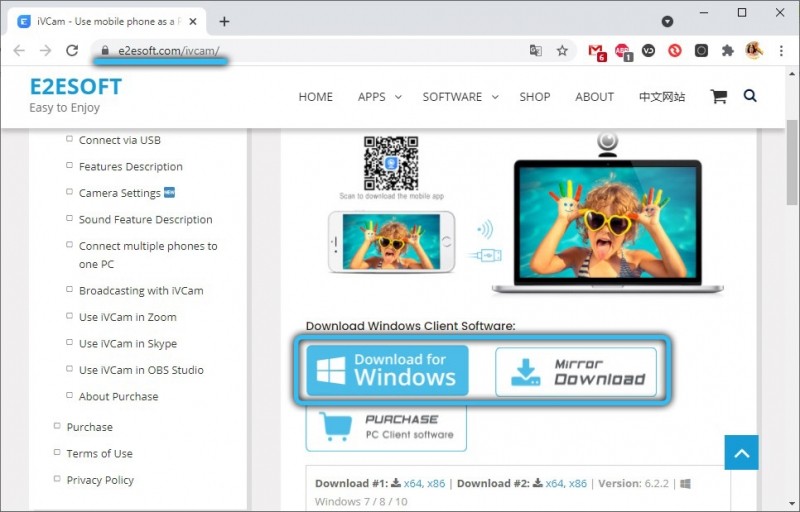Open Connect via USB sidebar link
This screenshot has width=800, height=512.
point(119,140)
